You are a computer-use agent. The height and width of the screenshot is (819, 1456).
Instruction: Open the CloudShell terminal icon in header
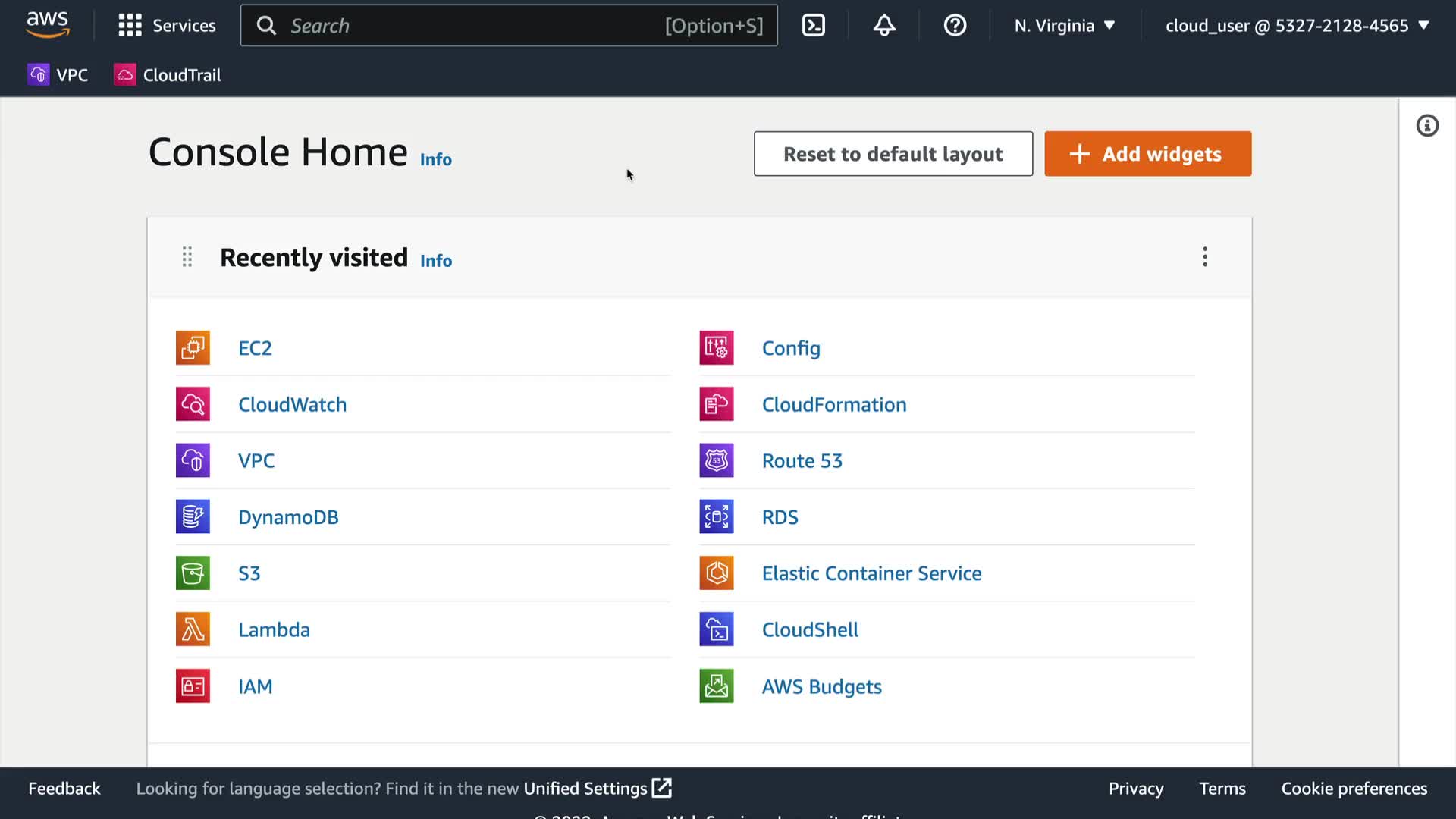click(814, 26)
